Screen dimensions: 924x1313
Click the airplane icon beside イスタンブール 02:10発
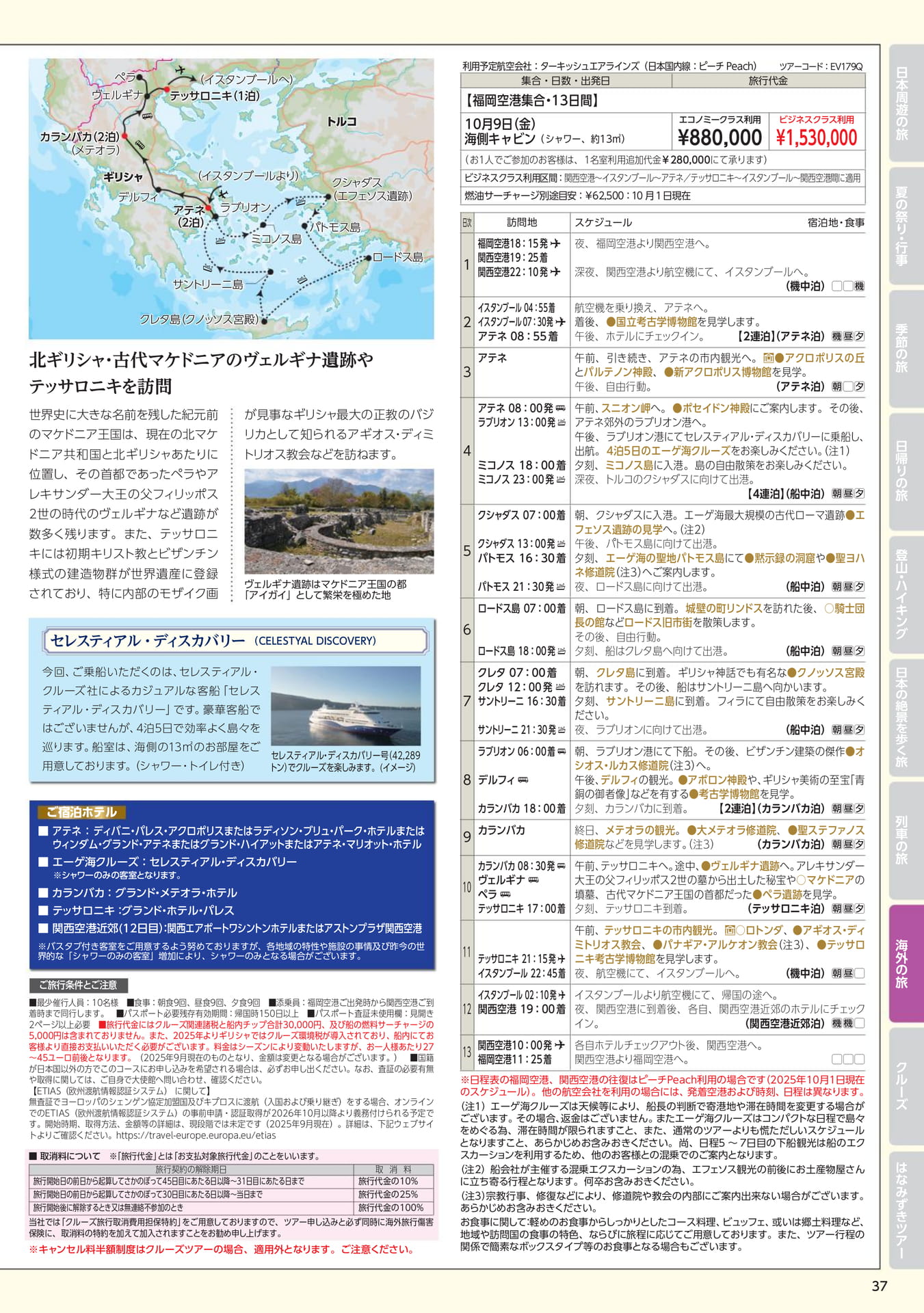(562, 995)
